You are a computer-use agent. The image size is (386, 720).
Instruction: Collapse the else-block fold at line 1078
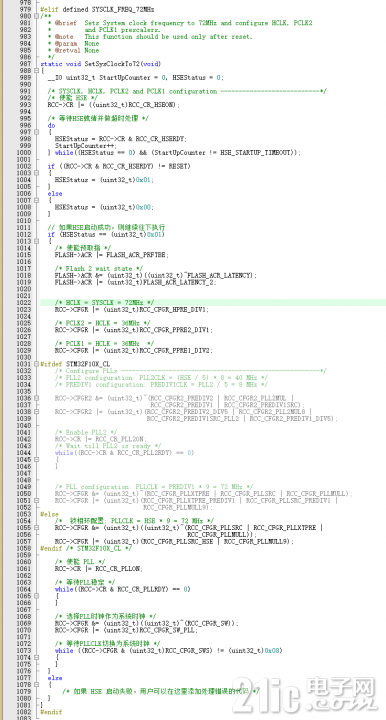(36, 684)
